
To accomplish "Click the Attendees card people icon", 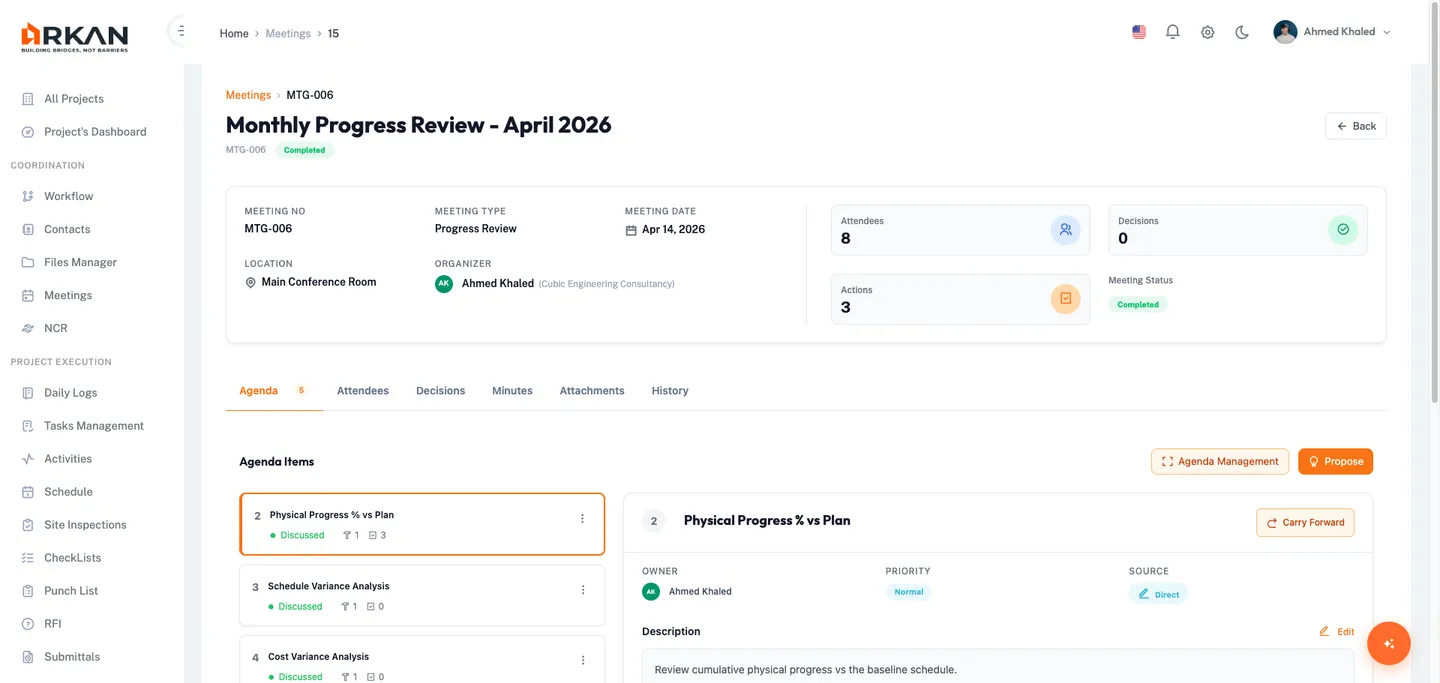I will [x=1065, y=230].
